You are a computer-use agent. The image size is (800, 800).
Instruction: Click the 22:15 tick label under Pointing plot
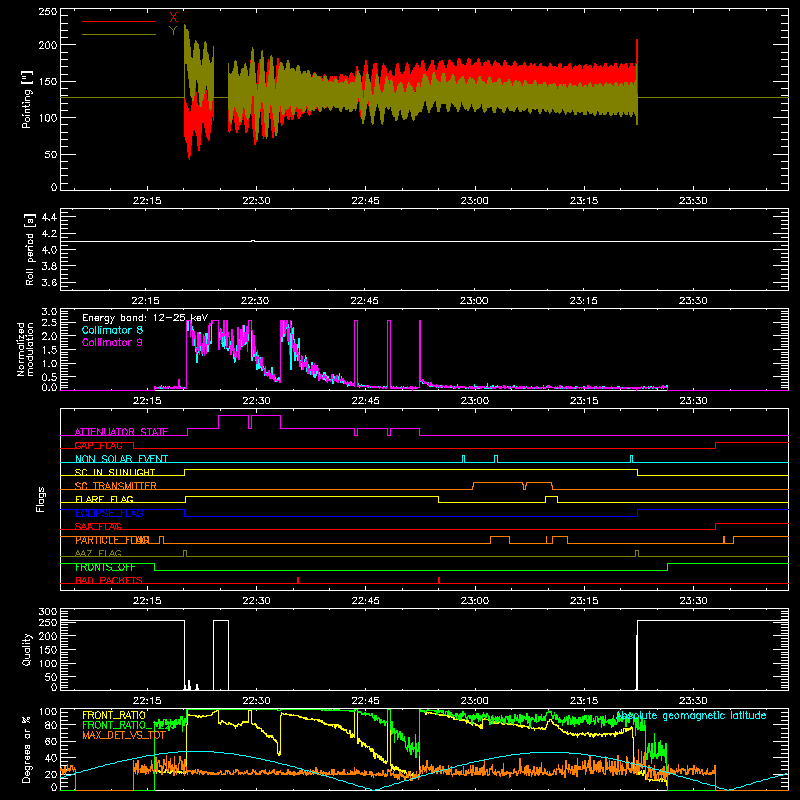tap(147, 201)
